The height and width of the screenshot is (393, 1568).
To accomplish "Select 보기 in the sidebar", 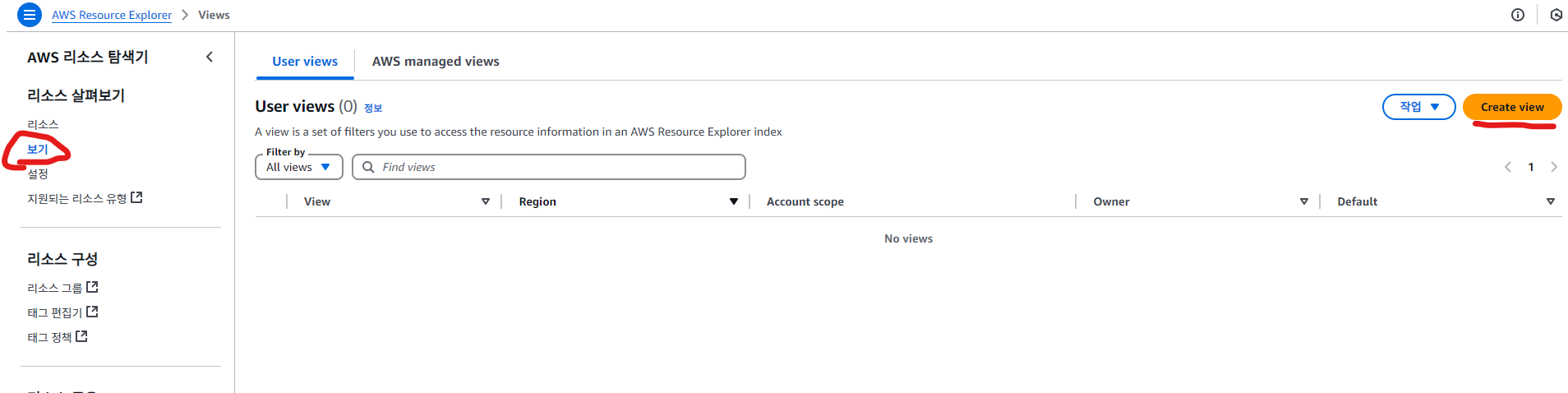I will point(38,149).
